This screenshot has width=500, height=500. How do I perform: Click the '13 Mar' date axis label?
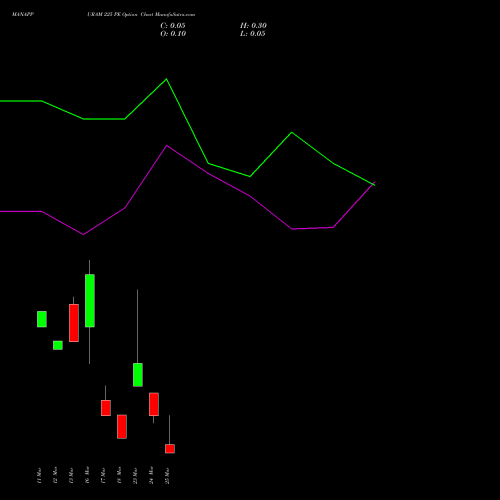71,476
